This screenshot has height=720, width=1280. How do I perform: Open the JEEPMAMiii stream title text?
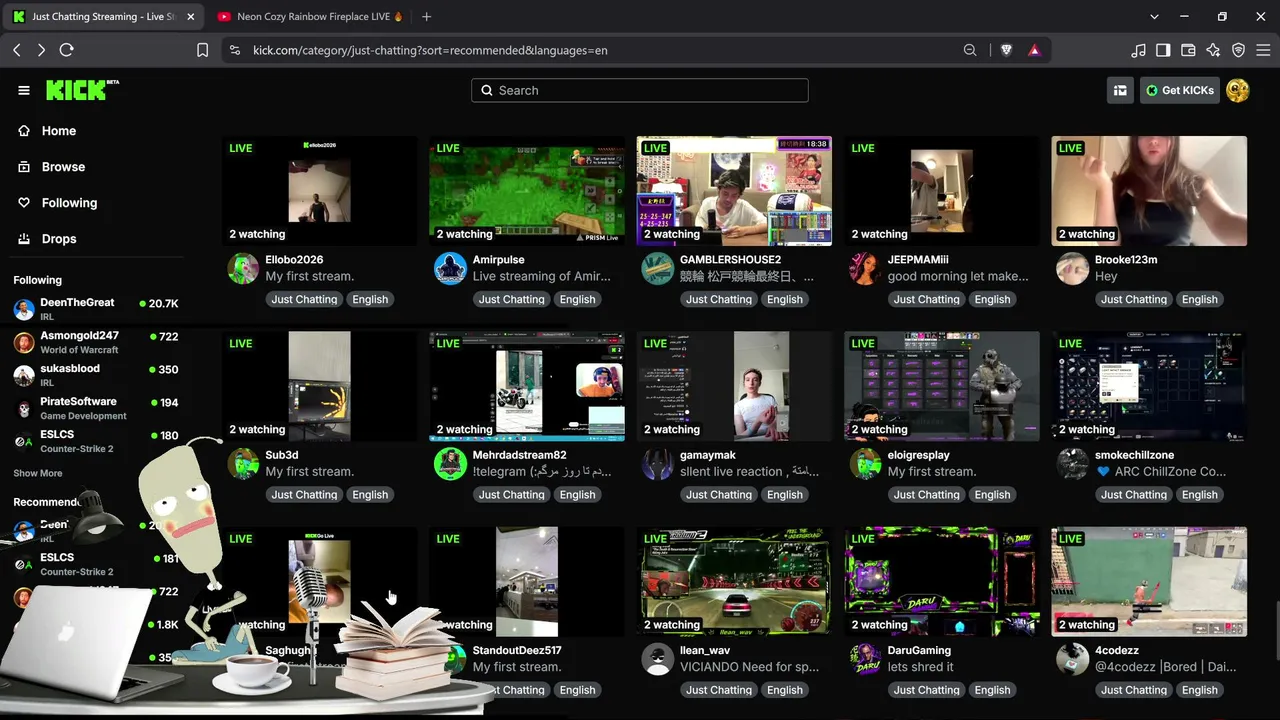958,276
